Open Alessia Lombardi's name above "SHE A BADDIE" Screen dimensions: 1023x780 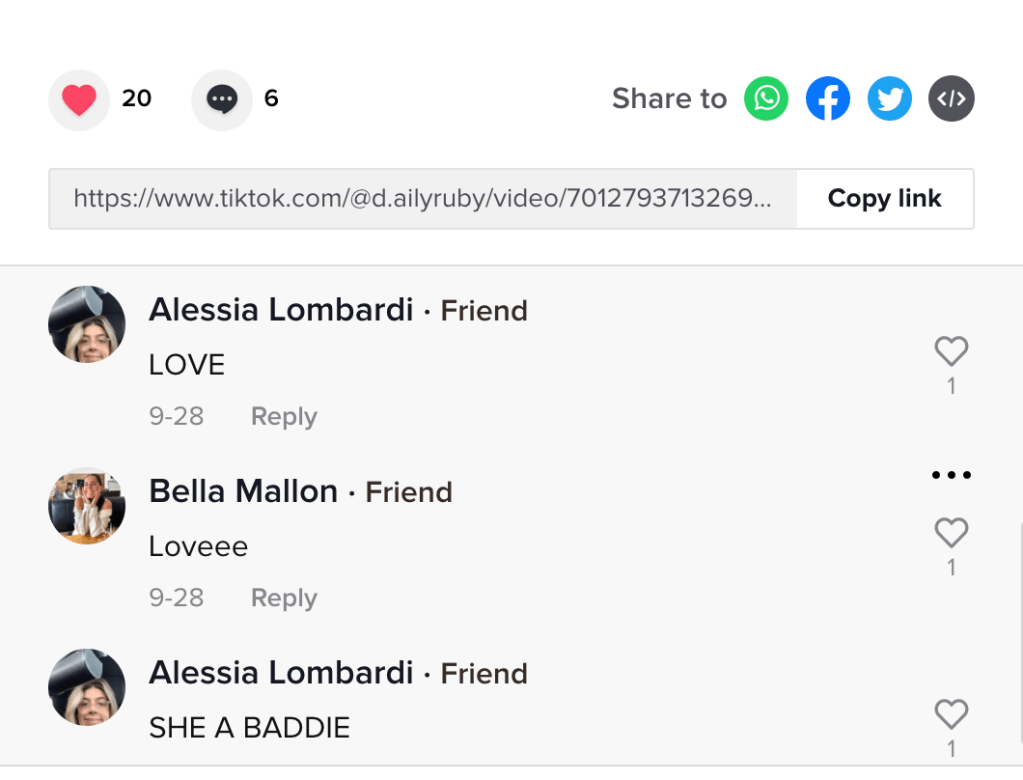coord(281,673)
